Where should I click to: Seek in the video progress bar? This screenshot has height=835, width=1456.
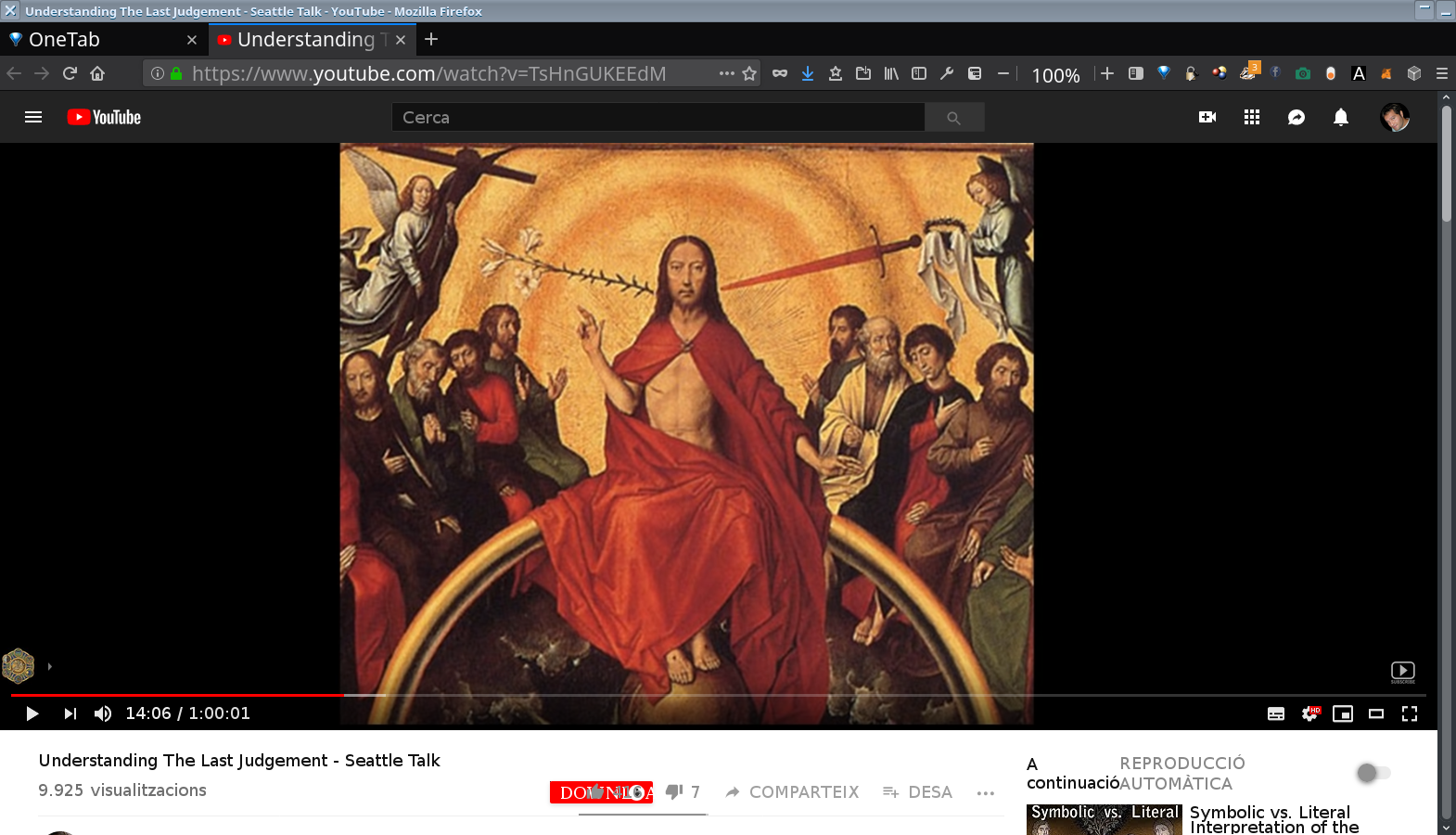click(718, 694)
